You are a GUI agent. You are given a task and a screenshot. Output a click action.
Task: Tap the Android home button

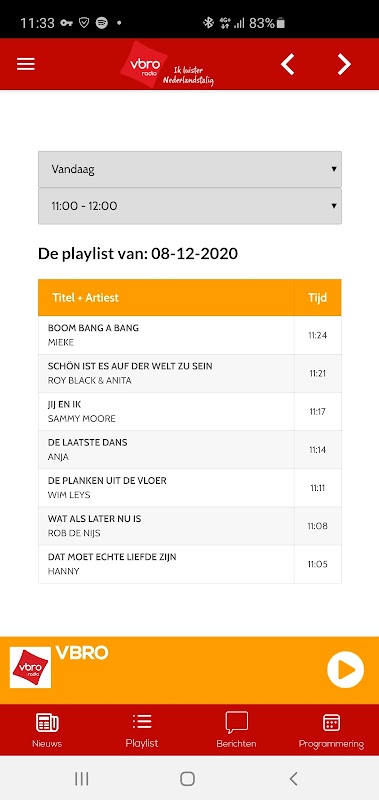coord(188,779)
